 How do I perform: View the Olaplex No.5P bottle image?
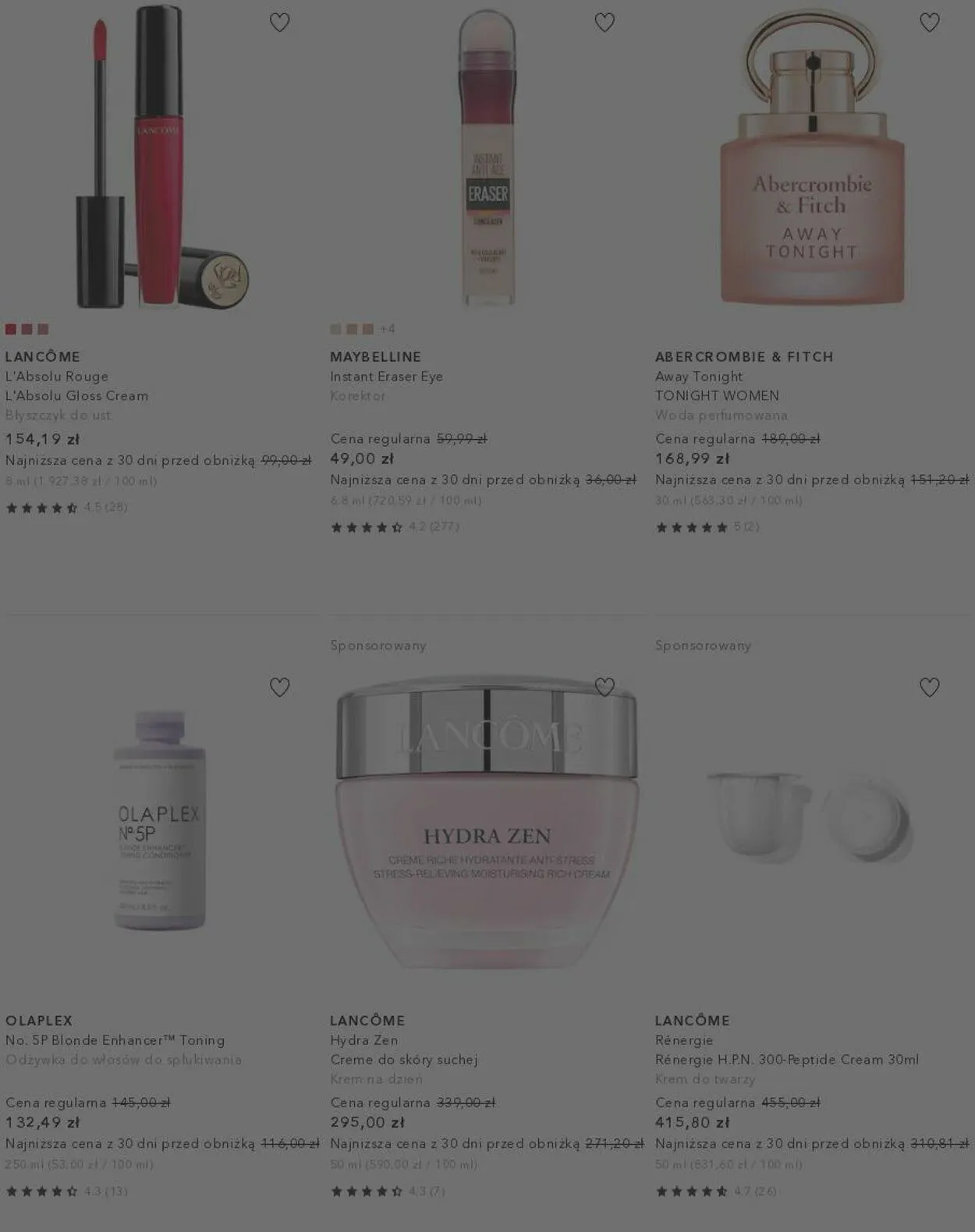pyautogui.click(x=160, y=820)
